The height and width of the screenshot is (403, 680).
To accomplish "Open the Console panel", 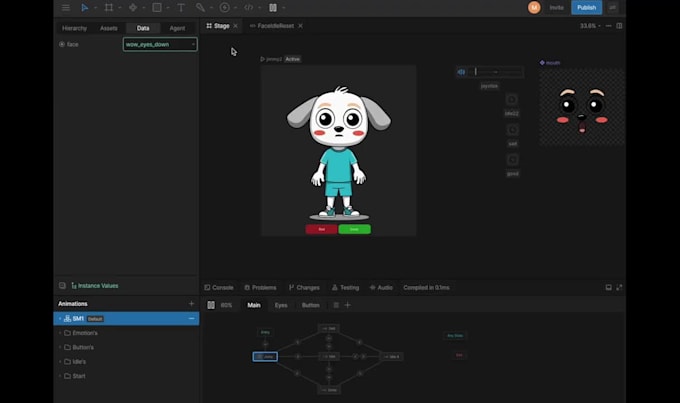I will (x=219, y=288).
